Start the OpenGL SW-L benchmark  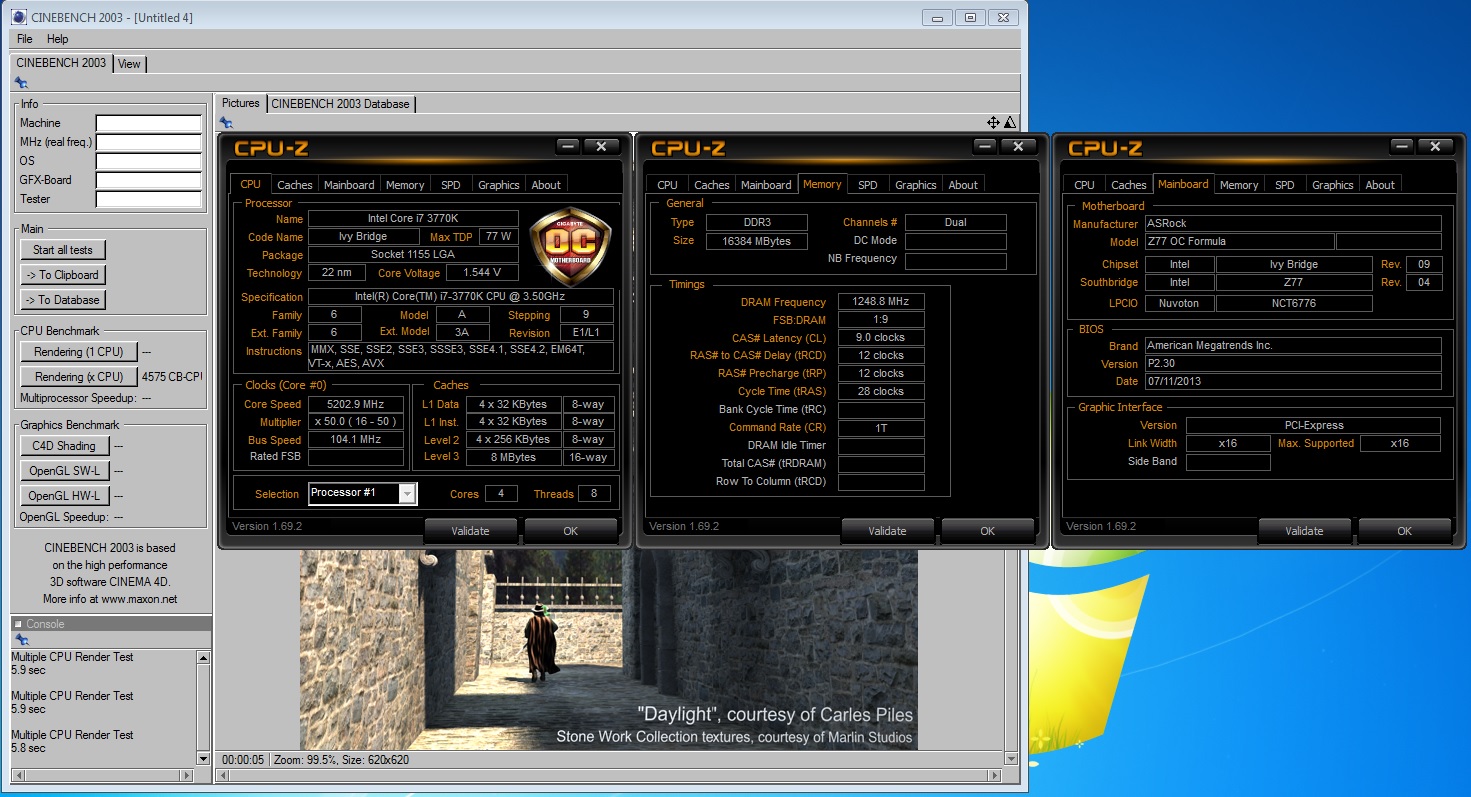pos(64,471)
